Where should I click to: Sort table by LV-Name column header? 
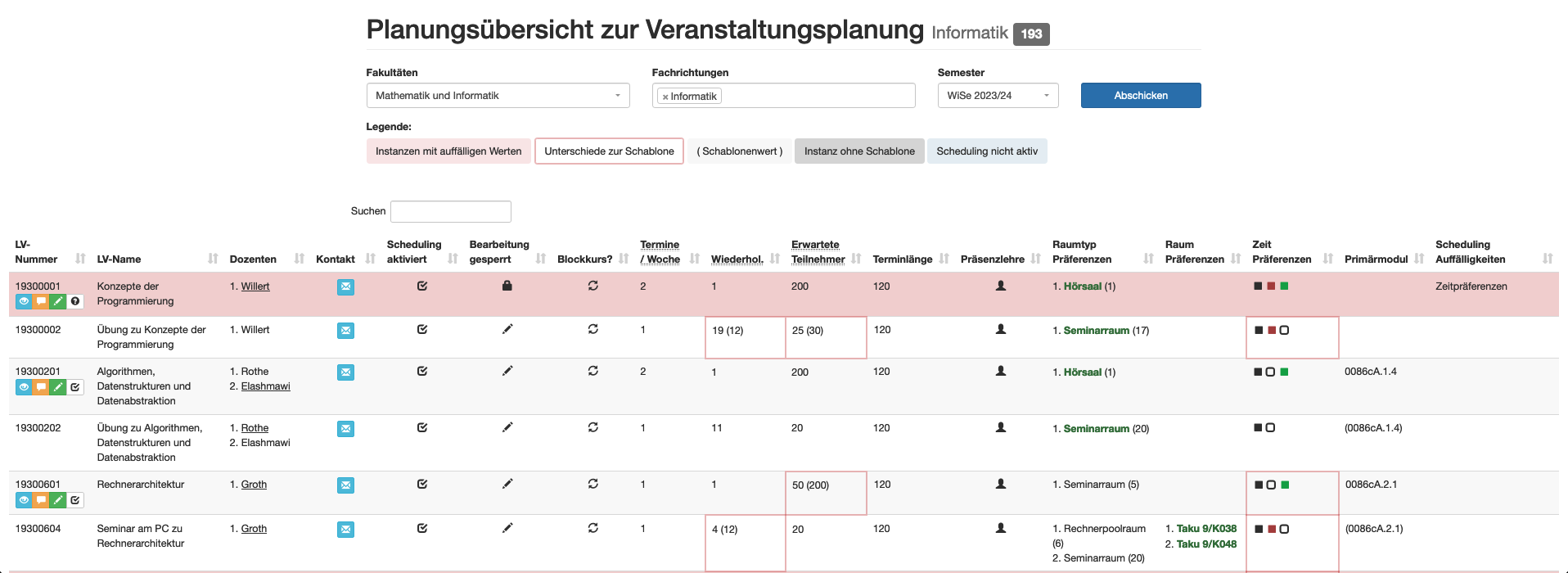click(119, 259)
